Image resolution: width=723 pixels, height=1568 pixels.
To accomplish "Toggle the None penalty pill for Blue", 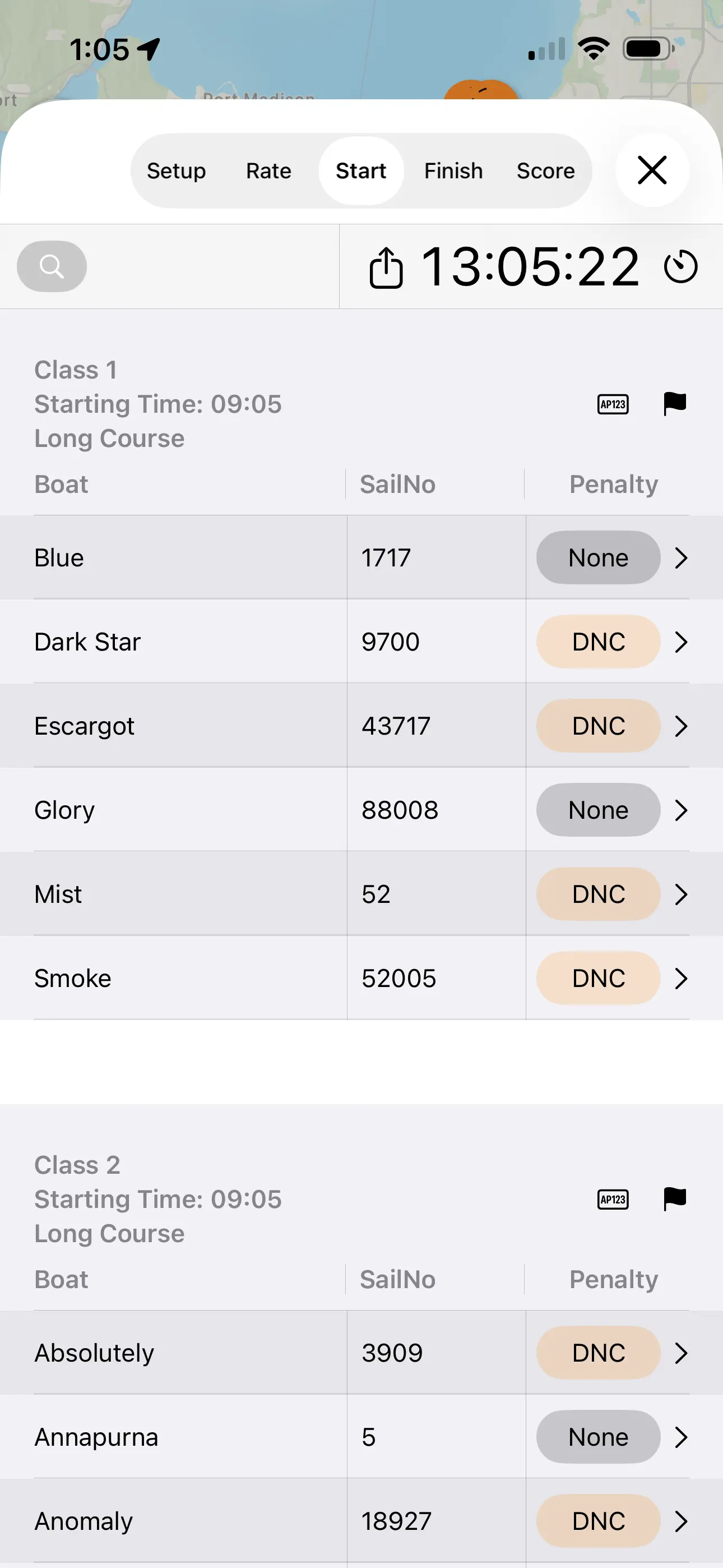I will click(597, 557).
